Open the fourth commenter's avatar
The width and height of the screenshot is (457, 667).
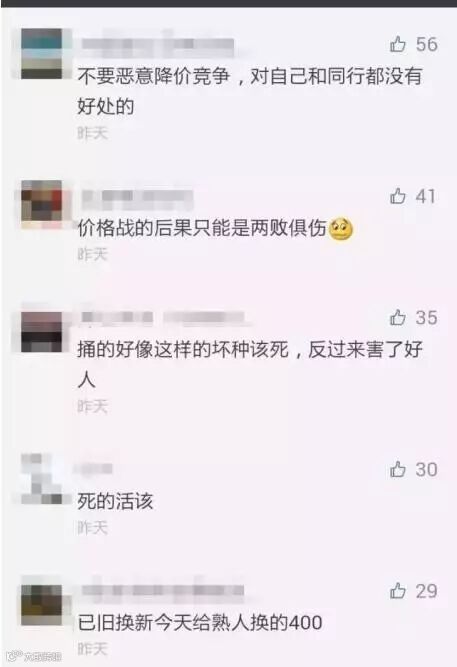coord(42,479)
